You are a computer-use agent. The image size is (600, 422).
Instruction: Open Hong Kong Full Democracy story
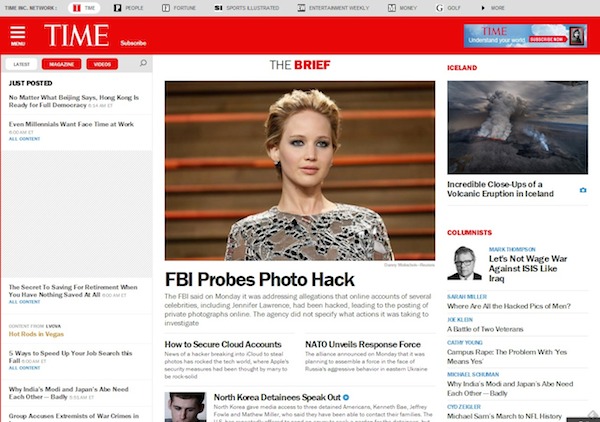[73, 101]
